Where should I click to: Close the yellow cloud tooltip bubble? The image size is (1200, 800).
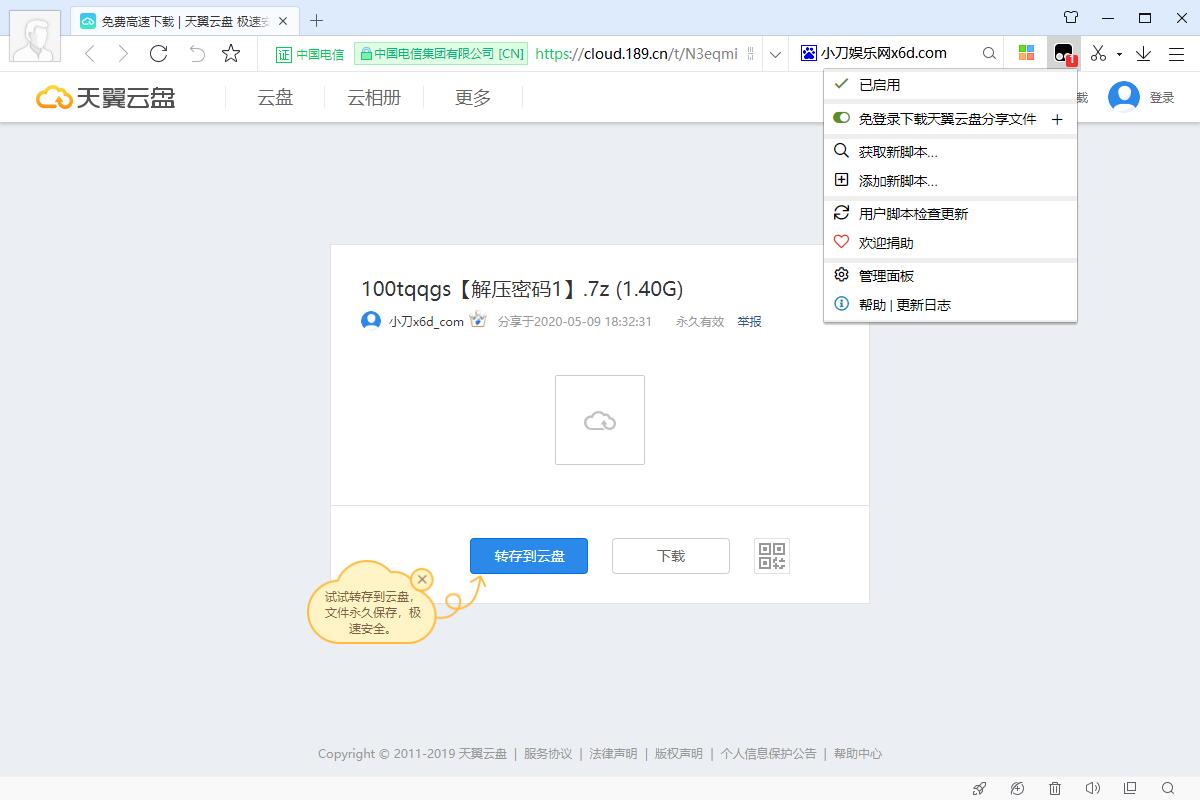coord(422,579)
